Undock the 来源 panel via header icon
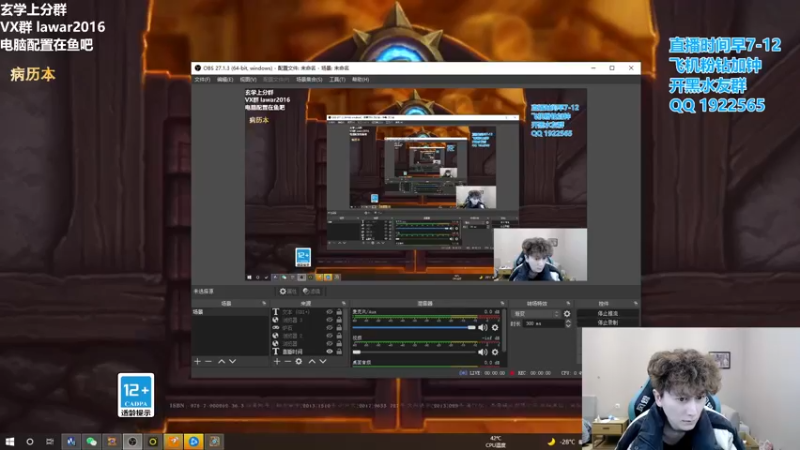This screenshot has height=450, width=800. coord(343,304)
